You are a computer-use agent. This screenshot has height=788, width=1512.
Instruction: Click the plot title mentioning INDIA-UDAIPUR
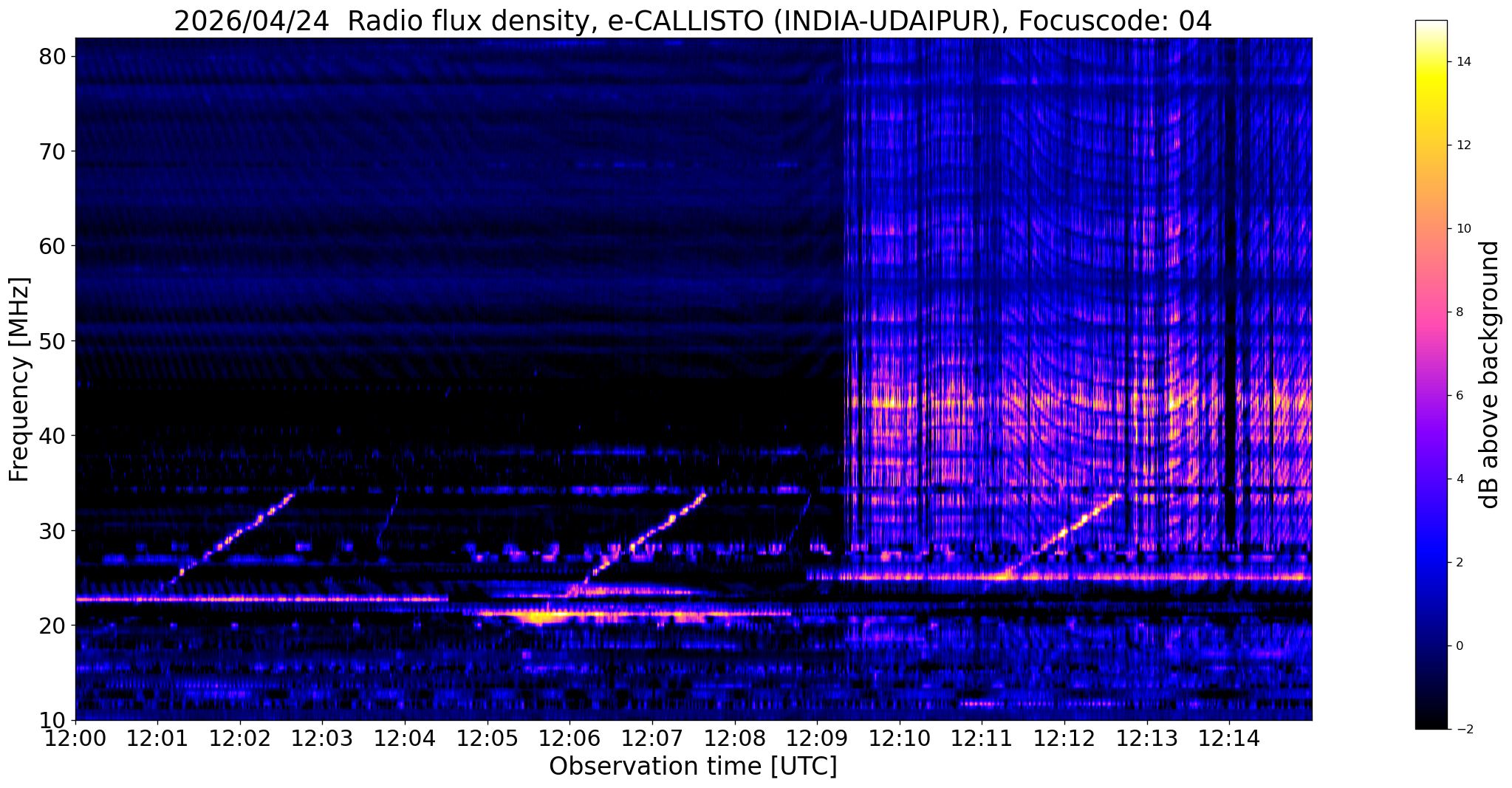tap(693, 21)
